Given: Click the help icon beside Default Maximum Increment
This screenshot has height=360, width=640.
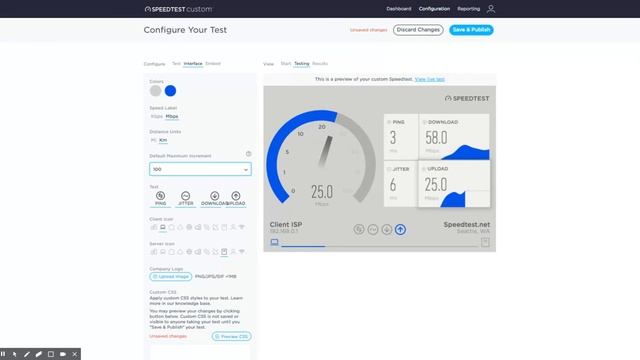Looking at the screenshot, I should pyautogui.click(x=248, y=154).
